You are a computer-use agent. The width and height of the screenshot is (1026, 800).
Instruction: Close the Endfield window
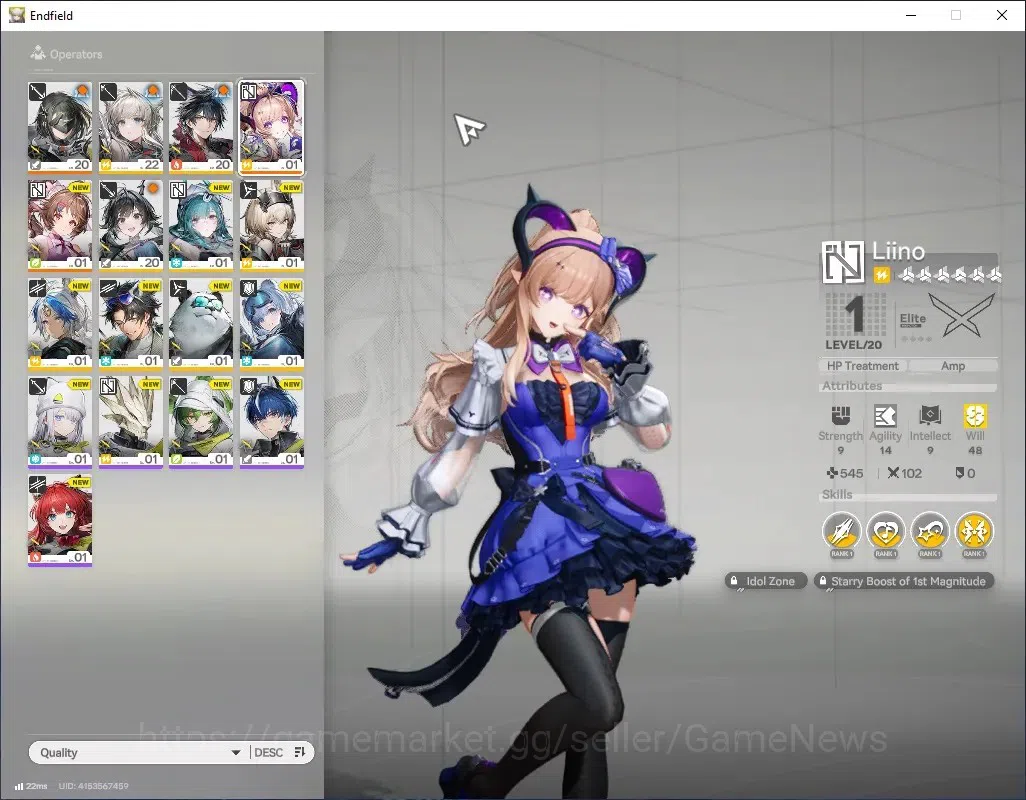1002,15
